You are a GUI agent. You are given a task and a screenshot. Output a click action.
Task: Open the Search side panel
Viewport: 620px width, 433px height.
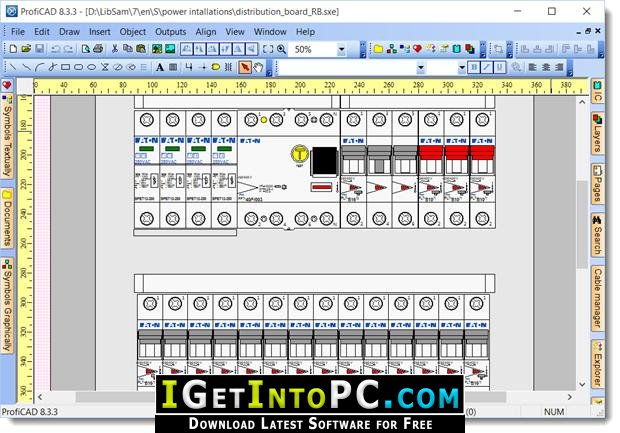(597, 235)
